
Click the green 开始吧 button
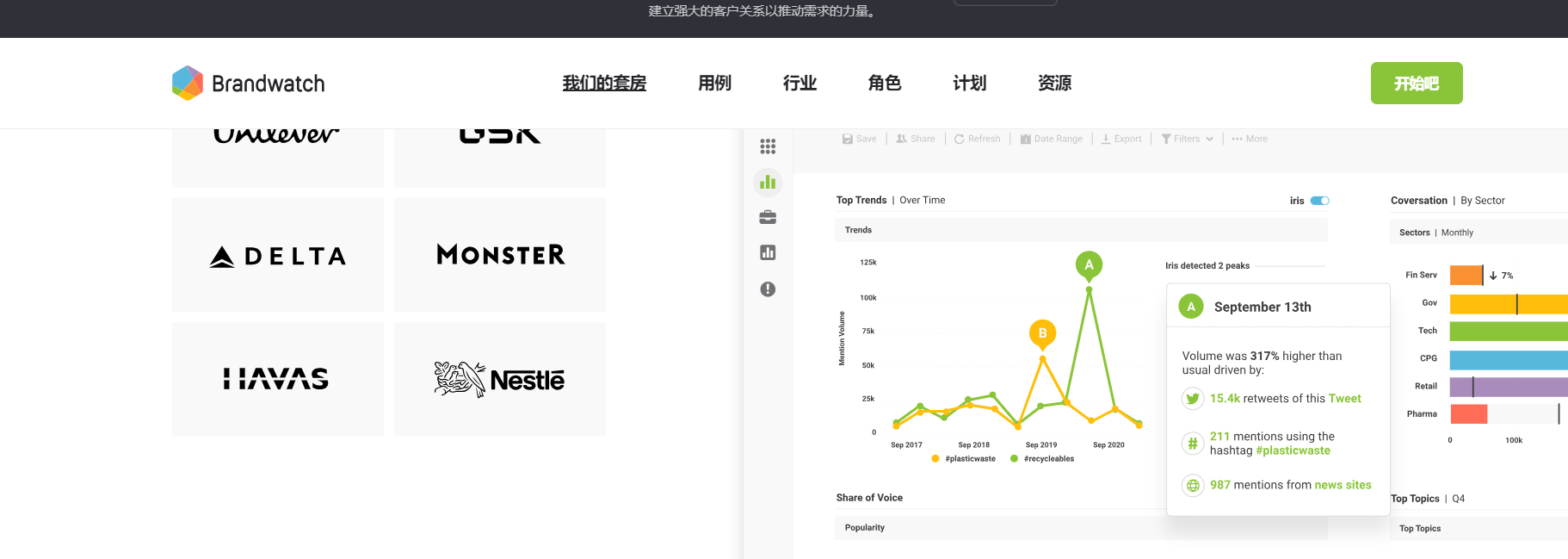[1417, 84]
